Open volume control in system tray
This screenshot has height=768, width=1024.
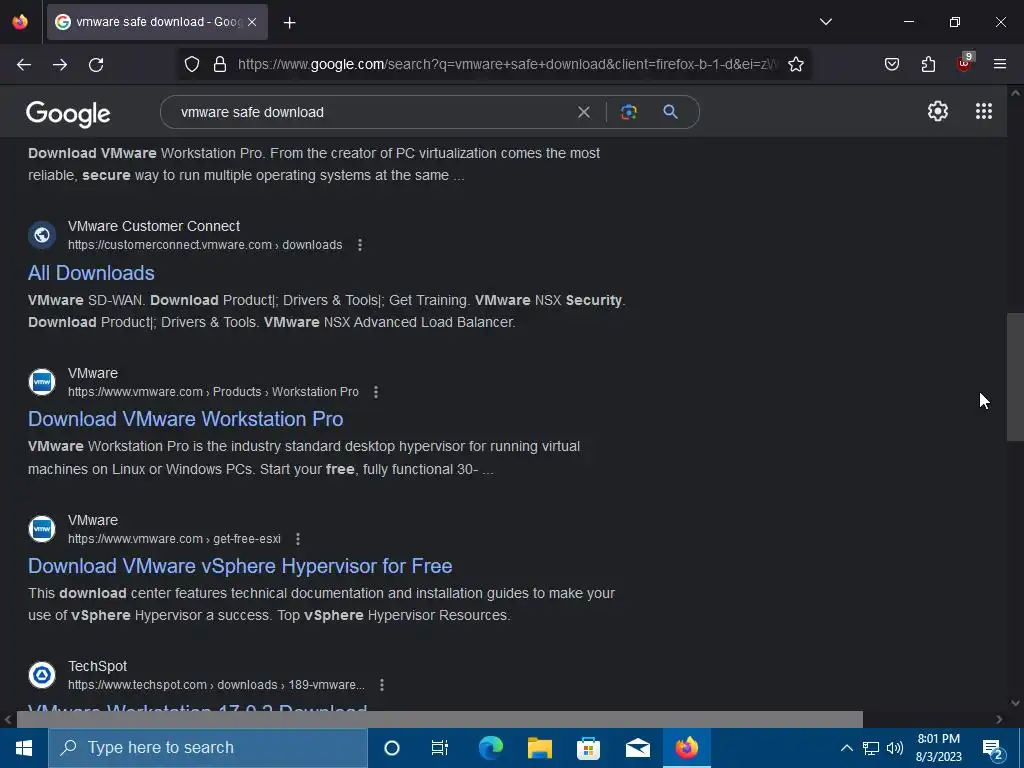click(x=895, y=748)
